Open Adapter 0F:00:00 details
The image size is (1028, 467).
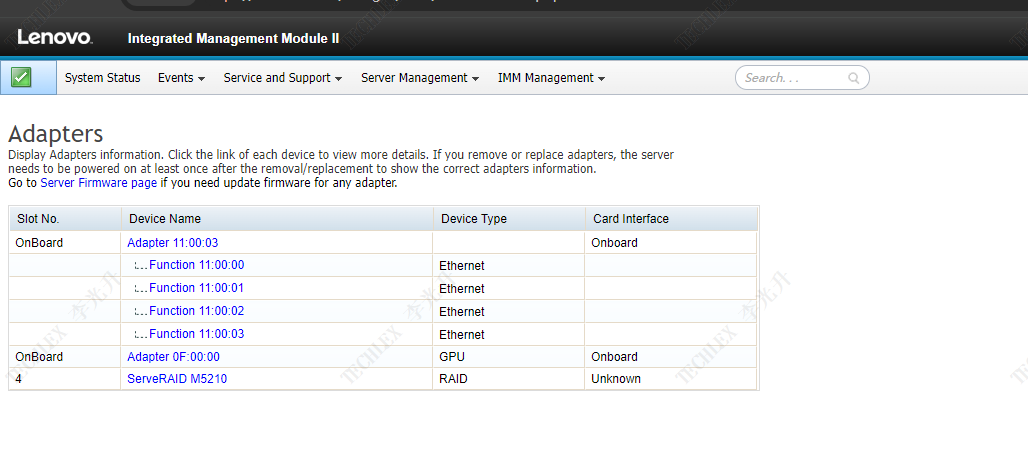click(173, 357)
